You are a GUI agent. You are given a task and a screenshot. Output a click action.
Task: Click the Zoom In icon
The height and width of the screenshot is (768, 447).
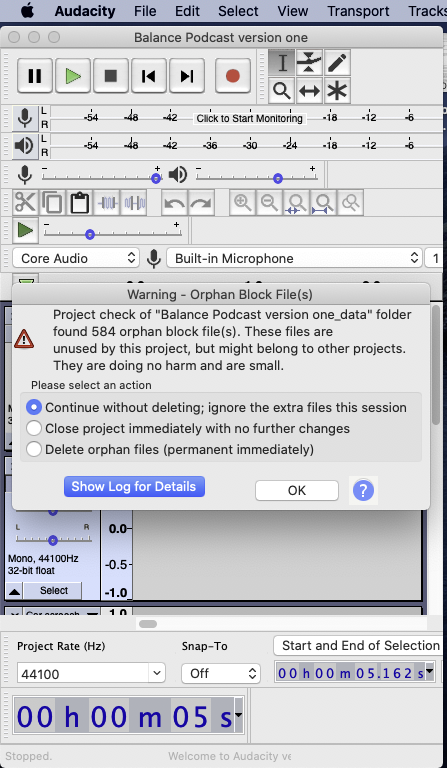point(242,202)
